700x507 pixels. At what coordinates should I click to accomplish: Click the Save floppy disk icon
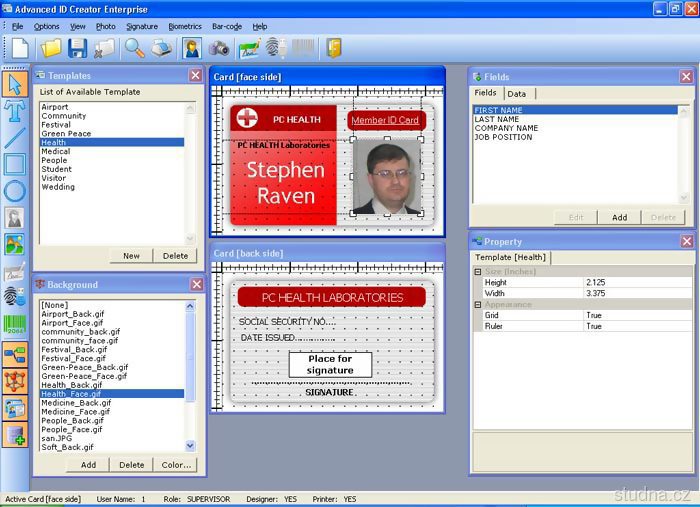(78, 48)
